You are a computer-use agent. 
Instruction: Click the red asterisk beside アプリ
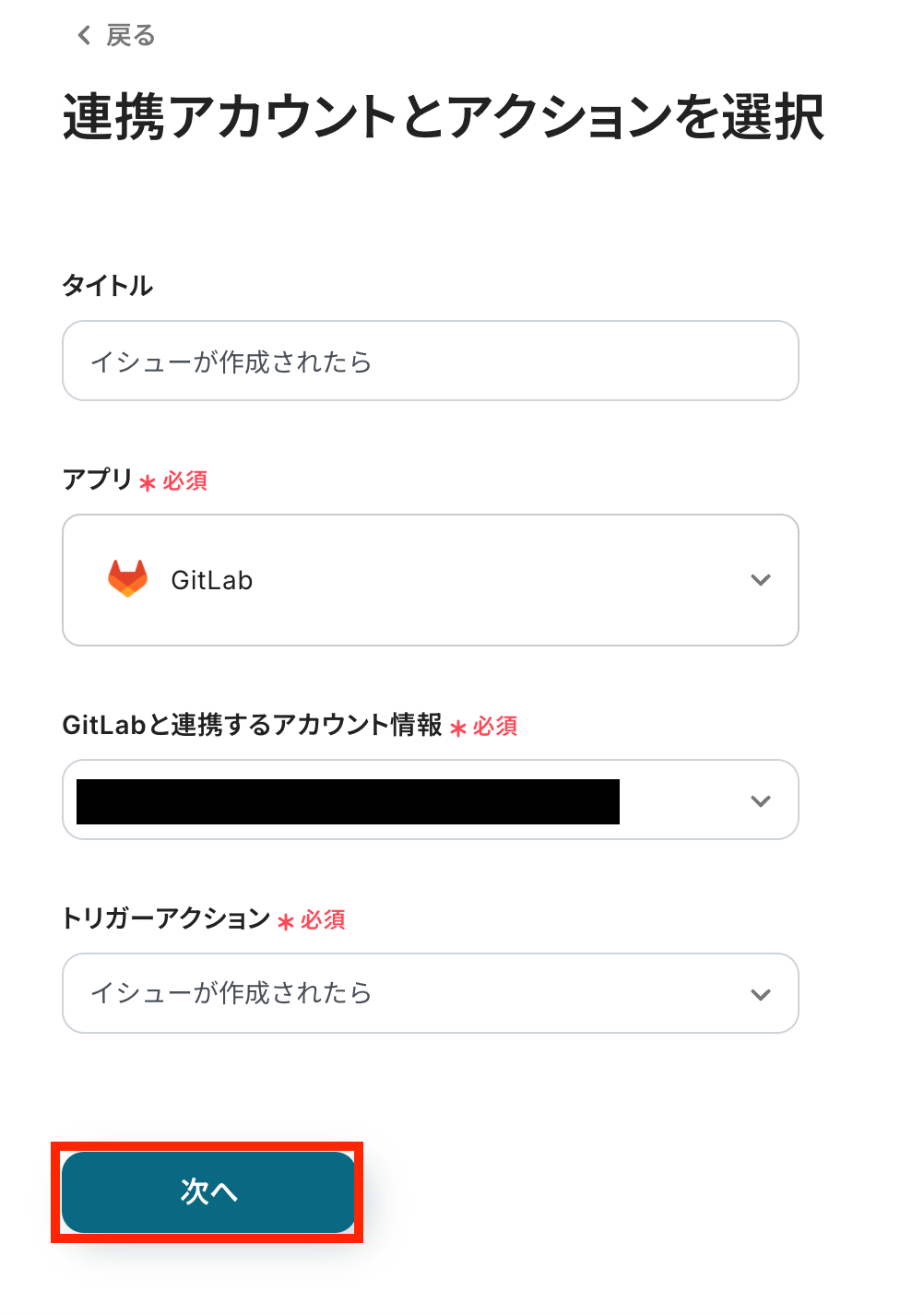(x=148, y=482)
